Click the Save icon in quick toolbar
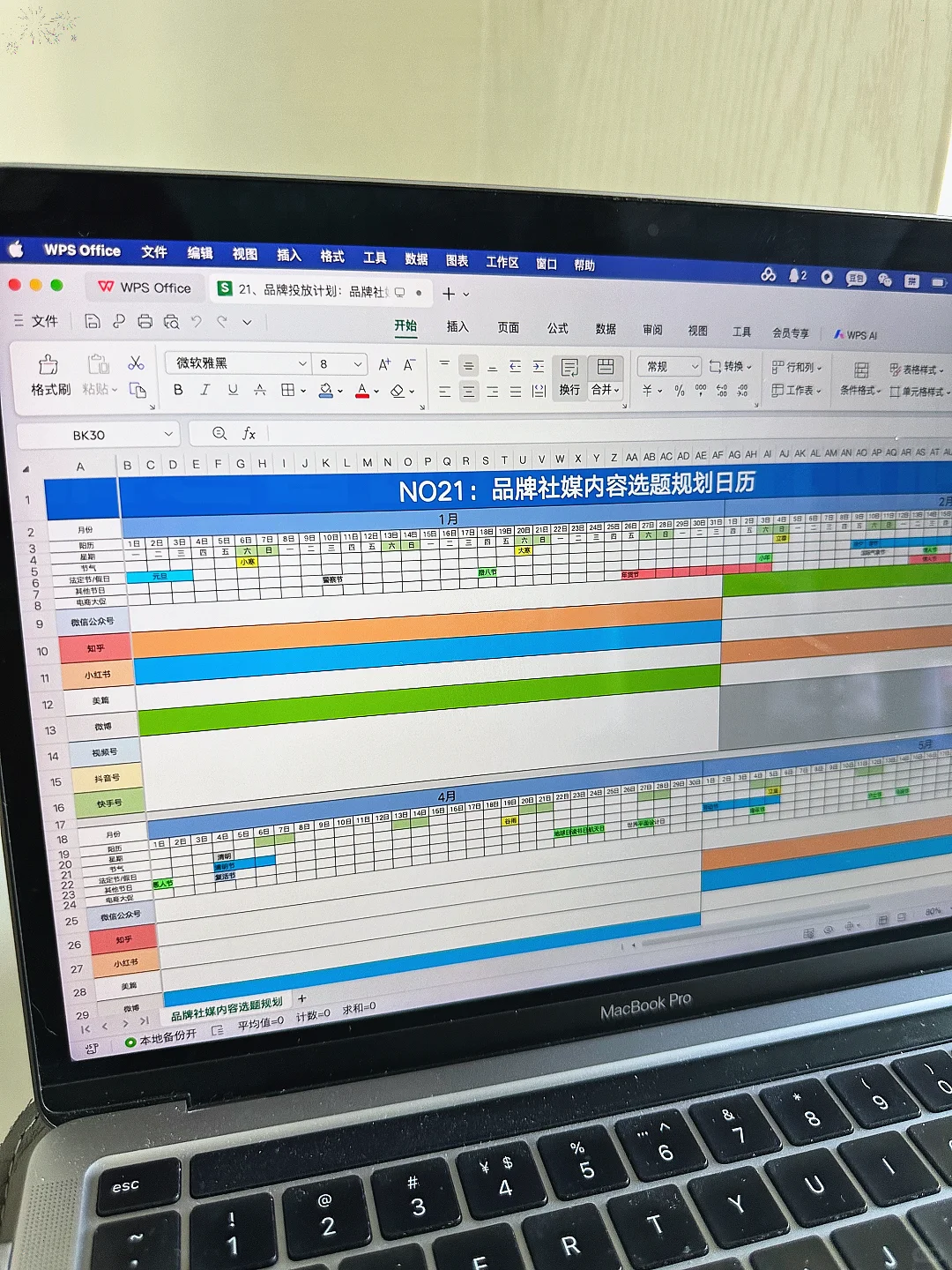 (92, 321)
